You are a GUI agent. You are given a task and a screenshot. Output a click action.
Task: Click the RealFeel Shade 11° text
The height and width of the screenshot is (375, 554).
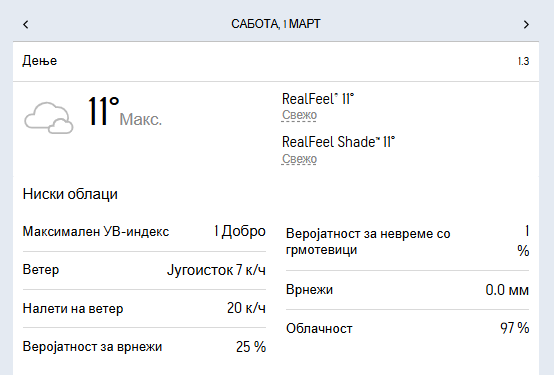click(x=338, y=142)
